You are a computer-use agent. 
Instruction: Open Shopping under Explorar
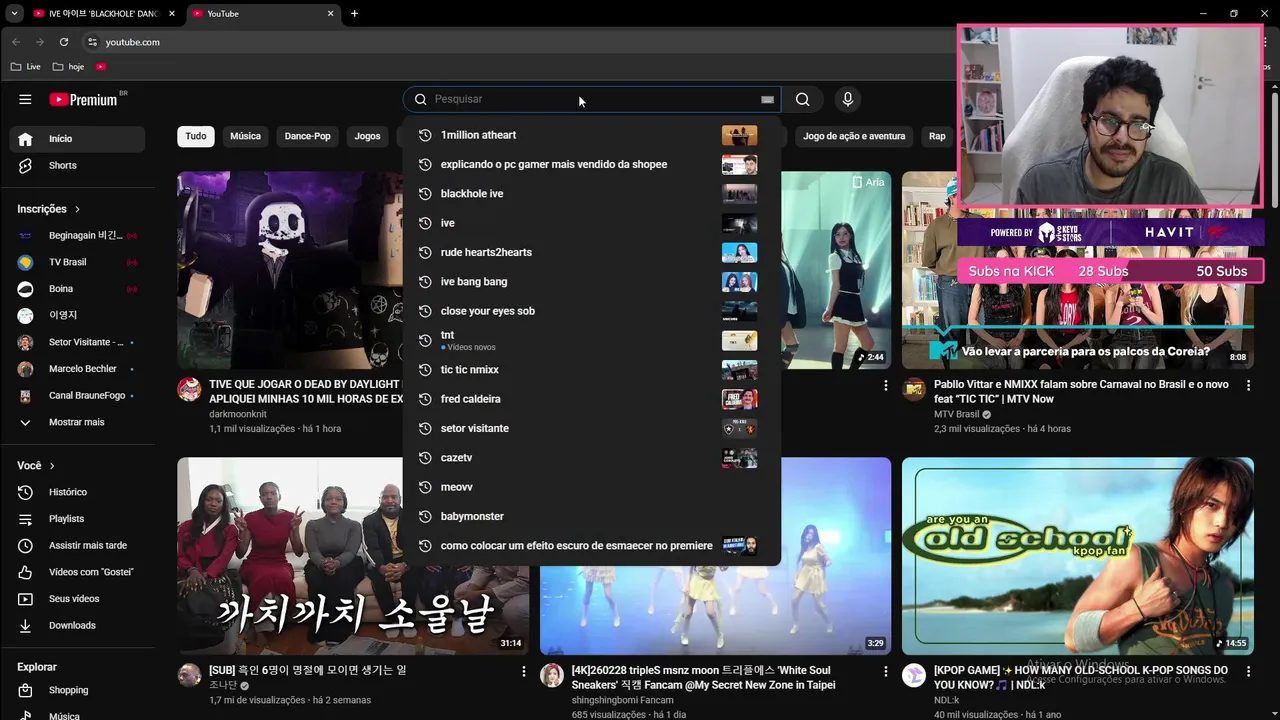coord(77,690)
